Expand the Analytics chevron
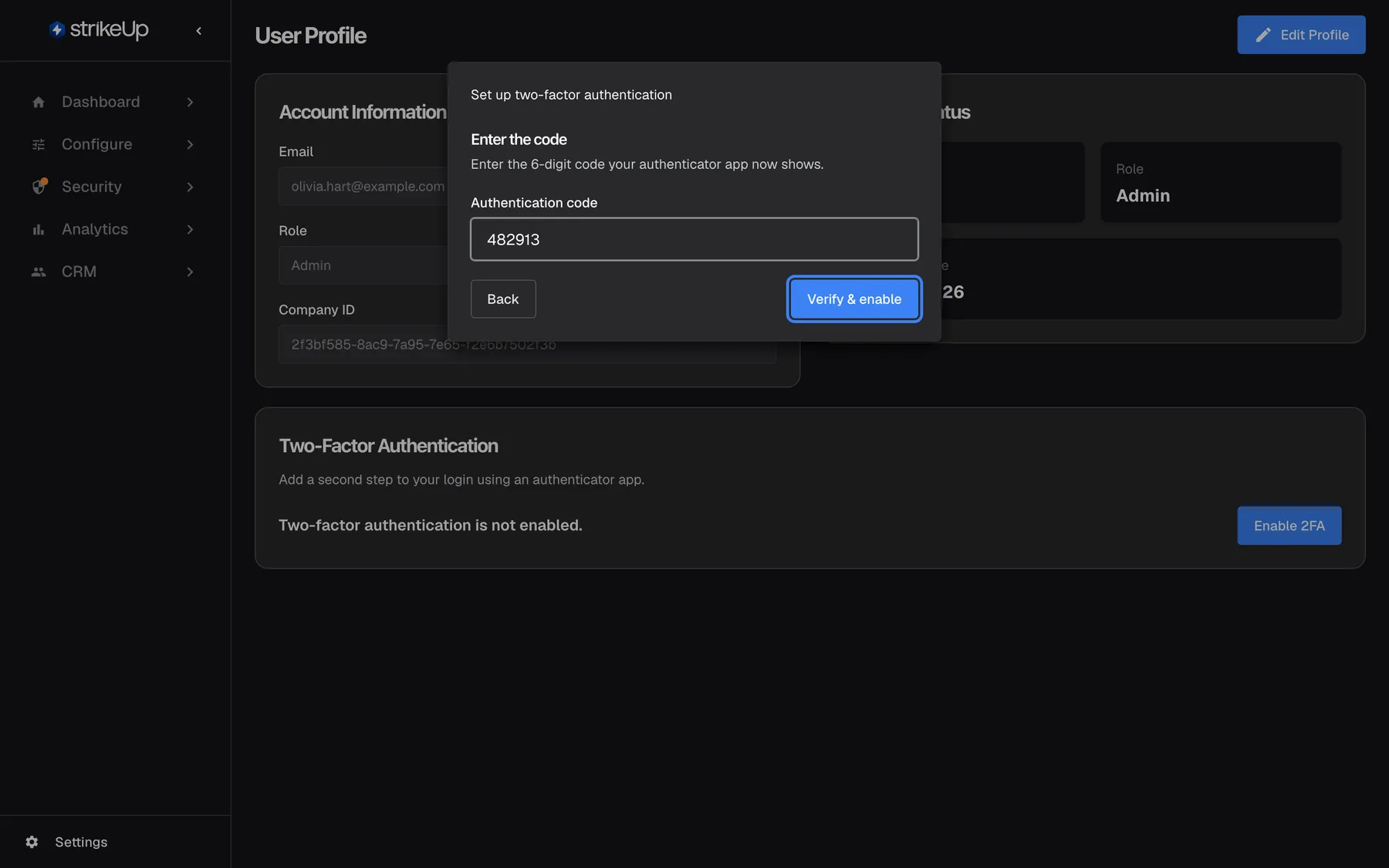 pyautogui.click(x=190, y=229)
